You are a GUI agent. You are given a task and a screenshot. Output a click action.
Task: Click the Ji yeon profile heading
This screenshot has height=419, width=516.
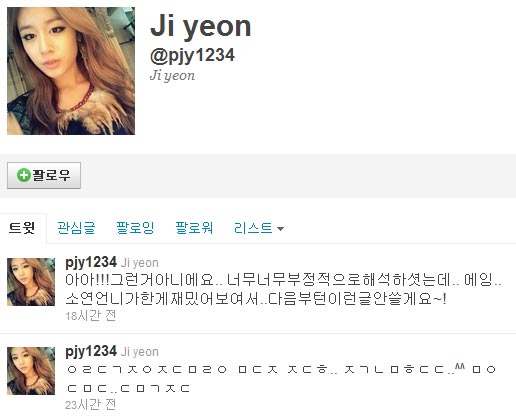(x=201, y=27)
